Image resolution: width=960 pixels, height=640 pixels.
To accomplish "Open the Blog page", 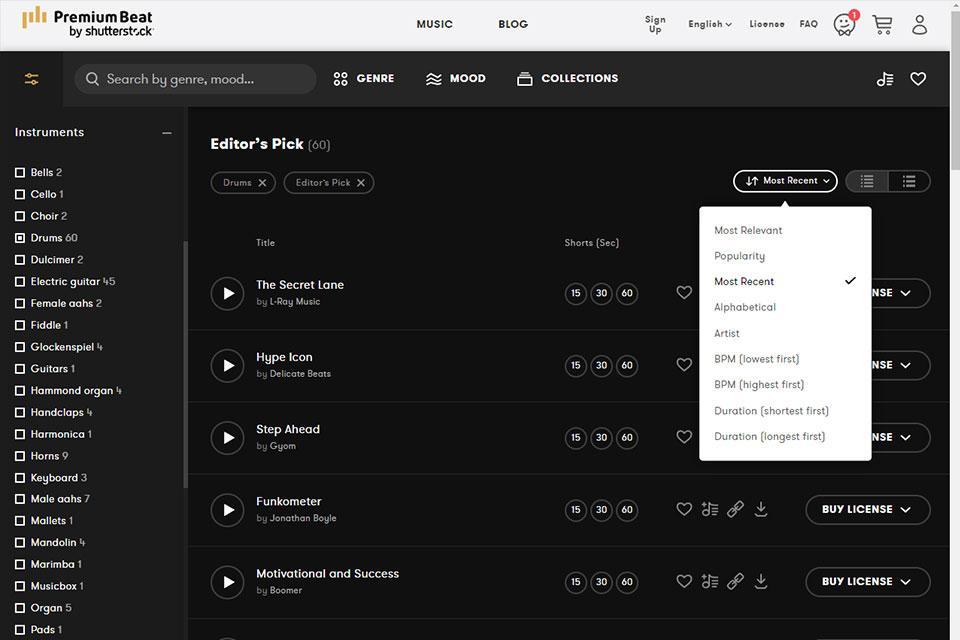I will coord(513,24).
